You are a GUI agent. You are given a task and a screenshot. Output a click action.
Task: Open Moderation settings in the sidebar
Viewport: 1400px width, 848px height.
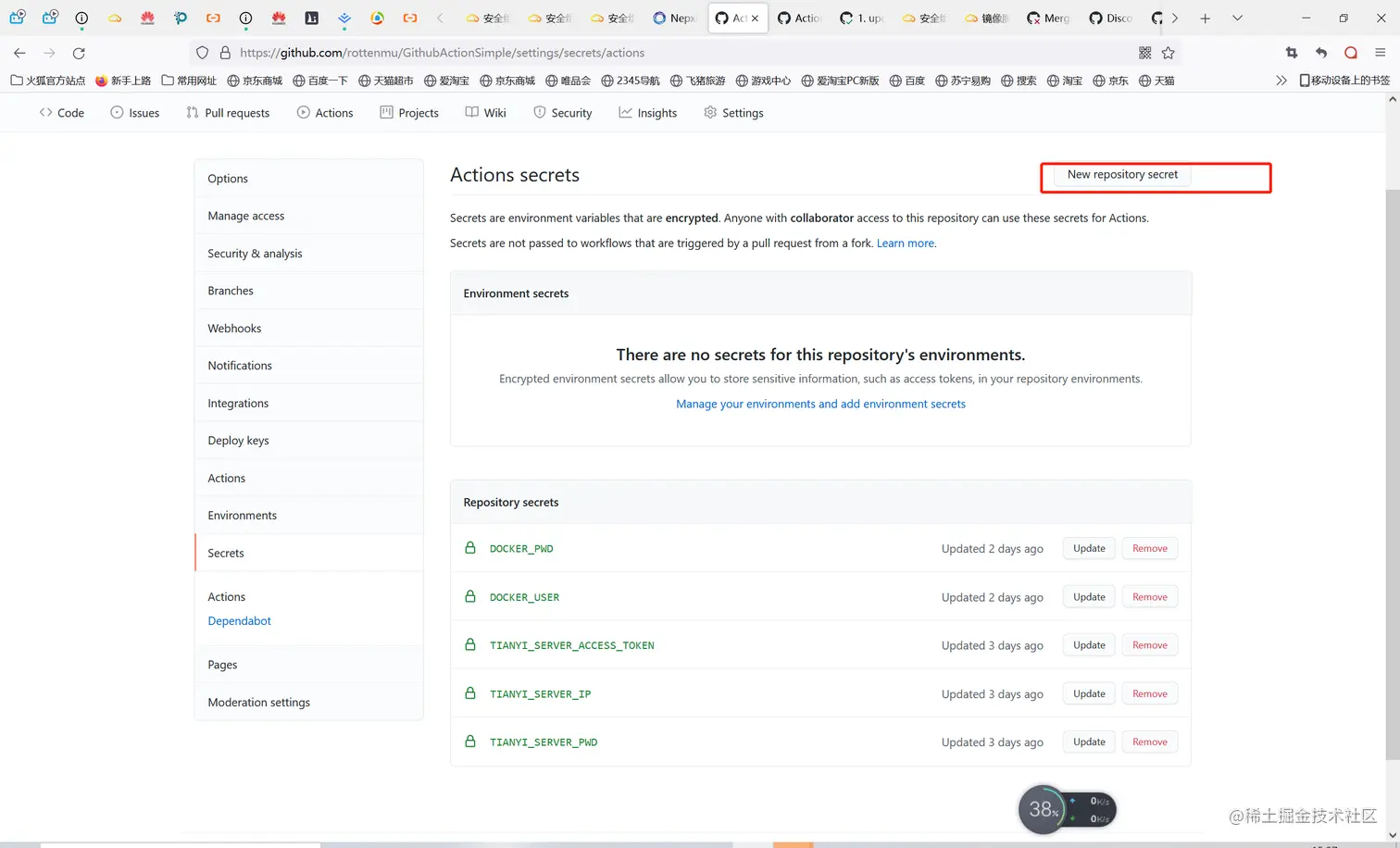[x=309, y=703]
